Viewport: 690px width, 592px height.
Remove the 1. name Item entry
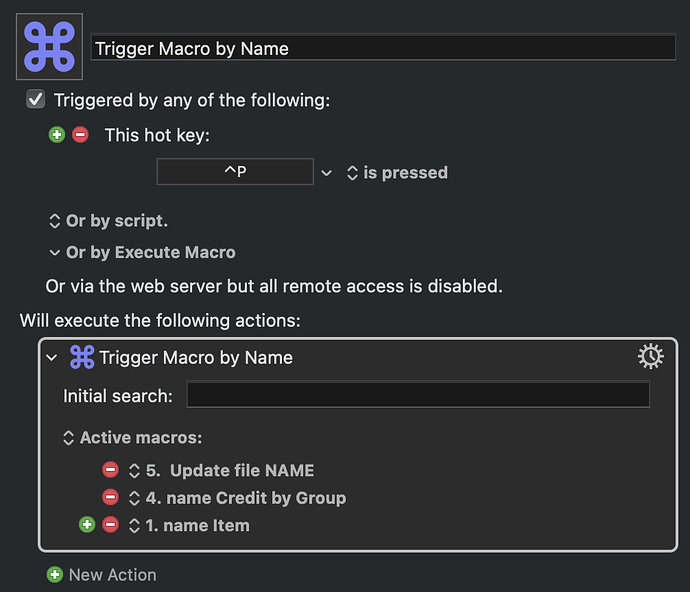(110, 525)
